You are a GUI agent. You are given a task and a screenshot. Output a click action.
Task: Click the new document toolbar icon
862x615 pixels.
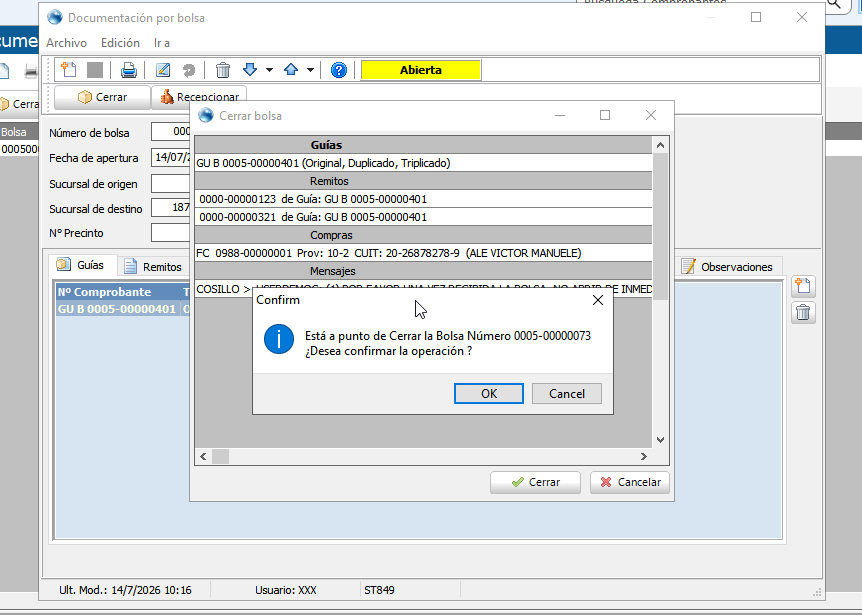click(69, 70)
